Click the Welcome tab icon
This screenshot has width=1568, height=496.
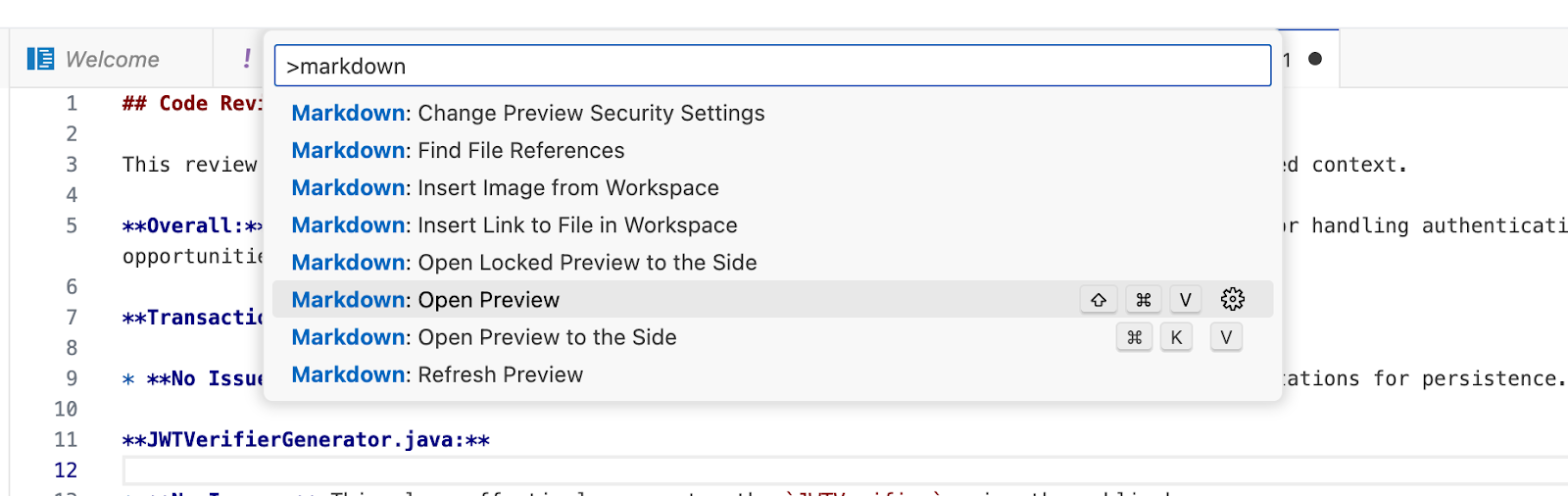(x=40, y=59)
